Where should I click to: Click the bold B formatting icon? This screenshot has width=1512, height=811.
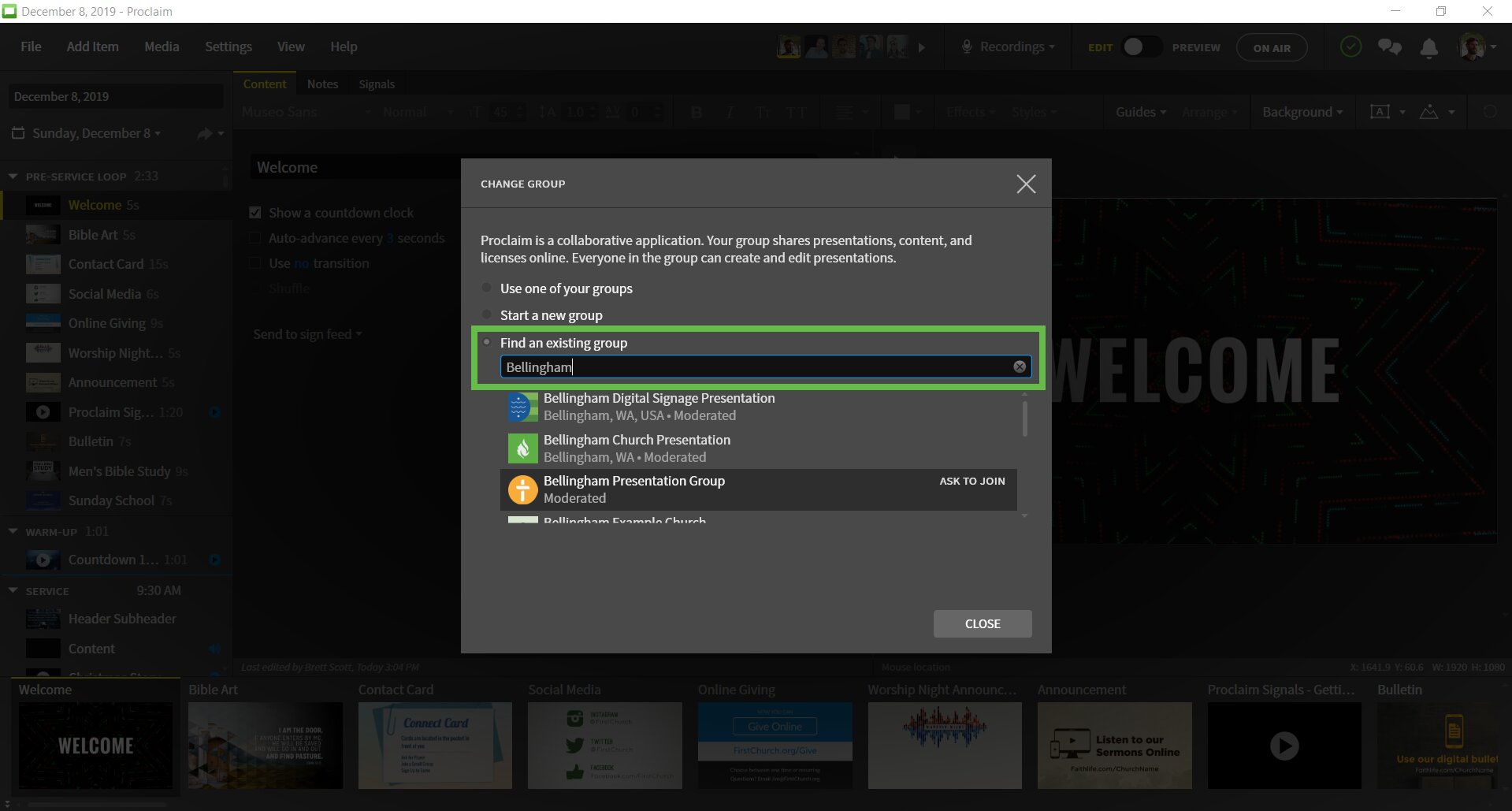pyautogui.click(x=697, y=113)
